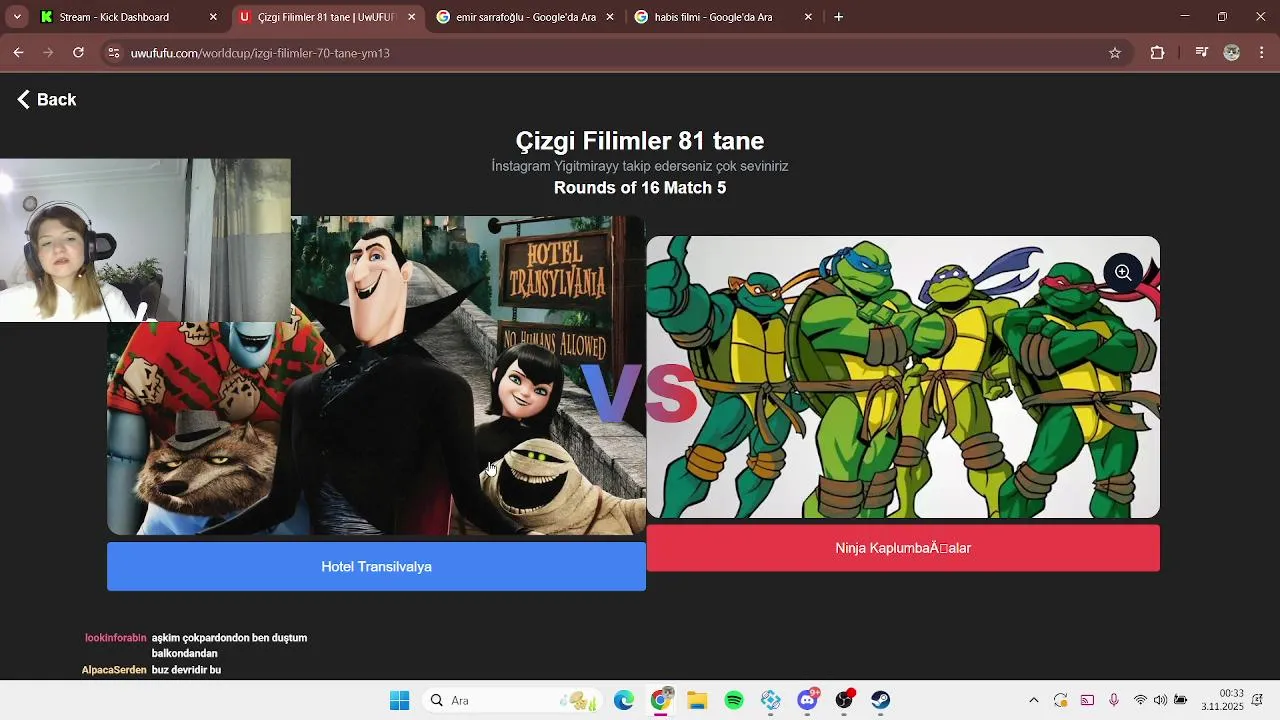Vote for Hotel Transilvalya button
This screenshot has height=720, width=1280.
click(376, 566)
